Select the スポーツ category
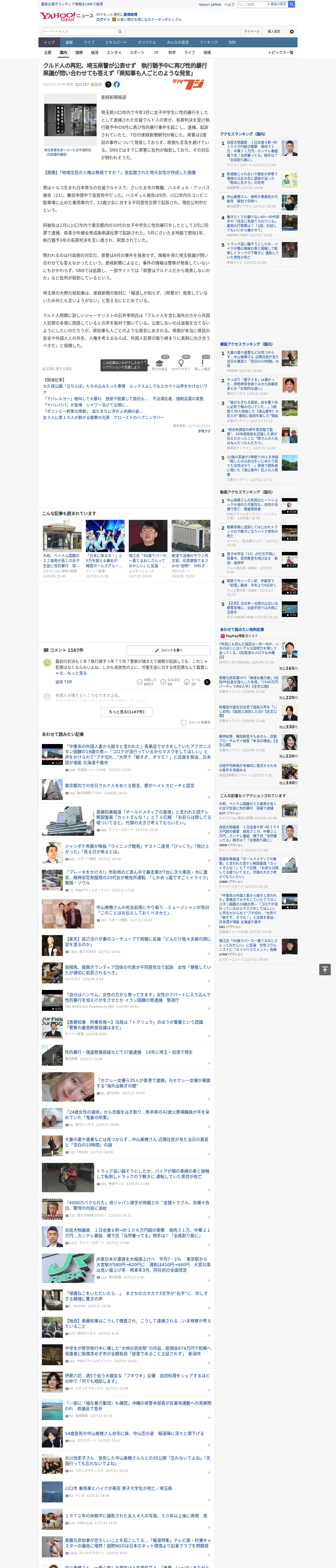The height and width of the screenshot is (1568, 336). [137, 52]
